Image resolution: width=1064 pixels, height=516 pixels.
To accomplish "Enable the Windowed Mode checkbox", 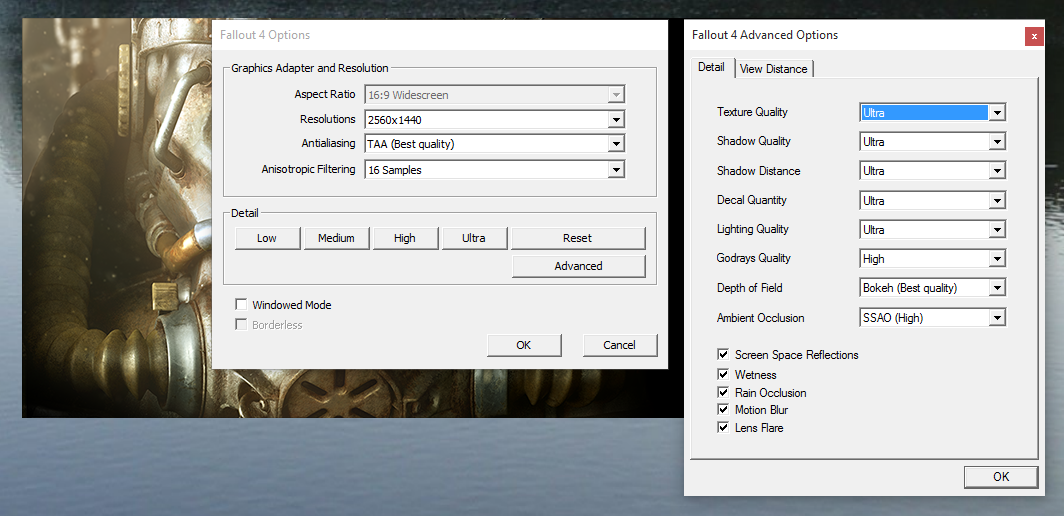I will [241, 305].
